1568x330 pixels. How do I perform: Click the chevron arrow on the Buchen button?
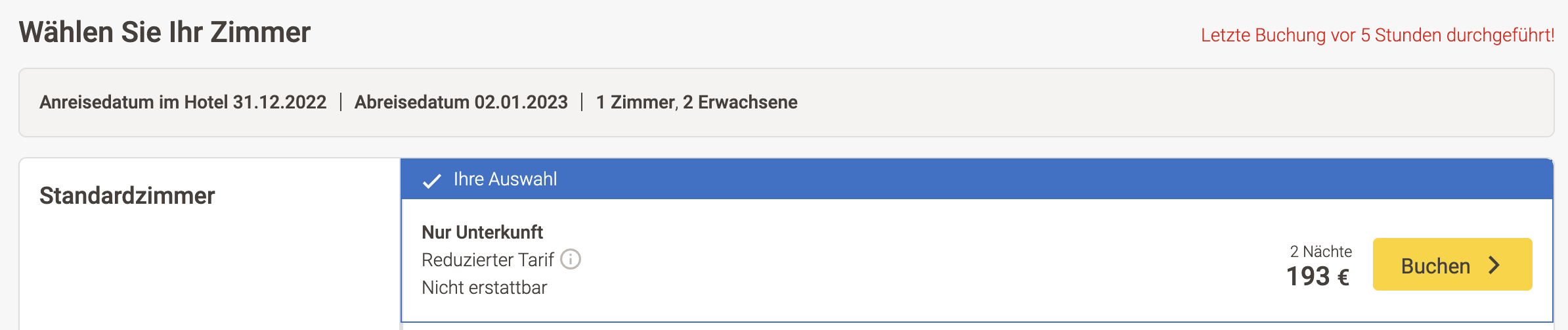coord(1494,265)
